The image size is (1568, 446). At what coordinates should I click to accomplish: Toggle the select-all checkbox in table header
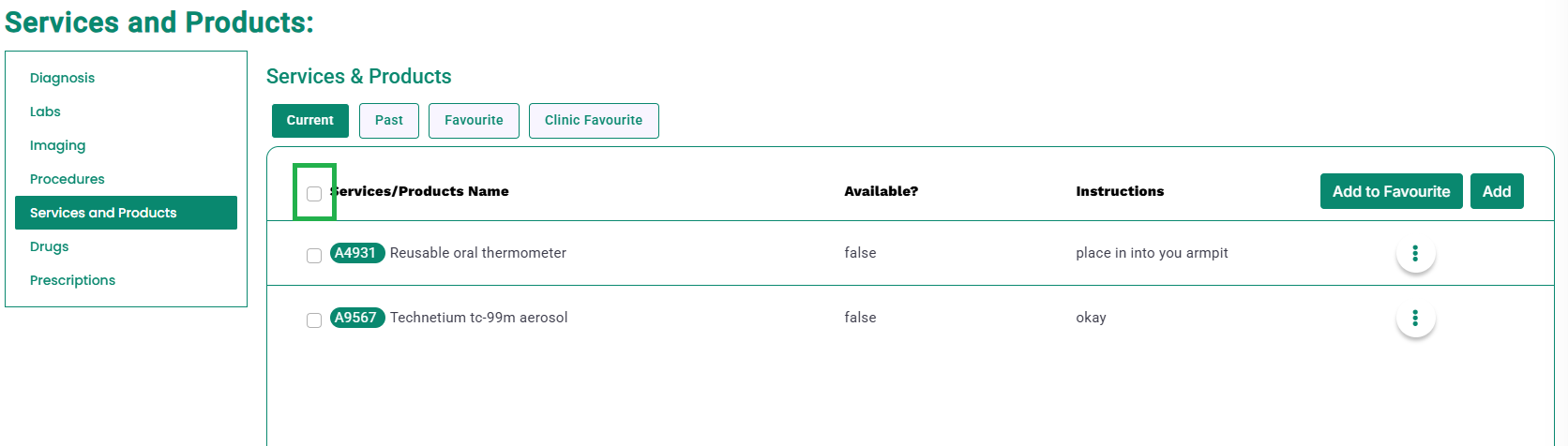pos(314,194)
